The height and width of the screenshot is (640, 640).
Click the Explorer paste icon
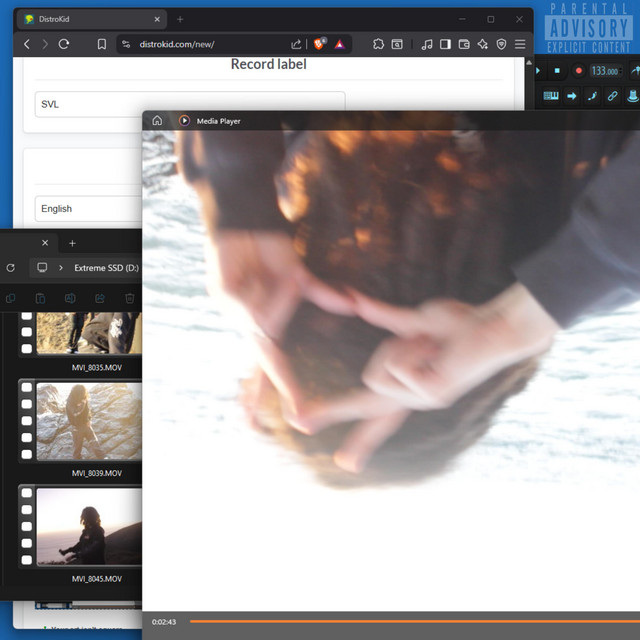coord(40,298)
